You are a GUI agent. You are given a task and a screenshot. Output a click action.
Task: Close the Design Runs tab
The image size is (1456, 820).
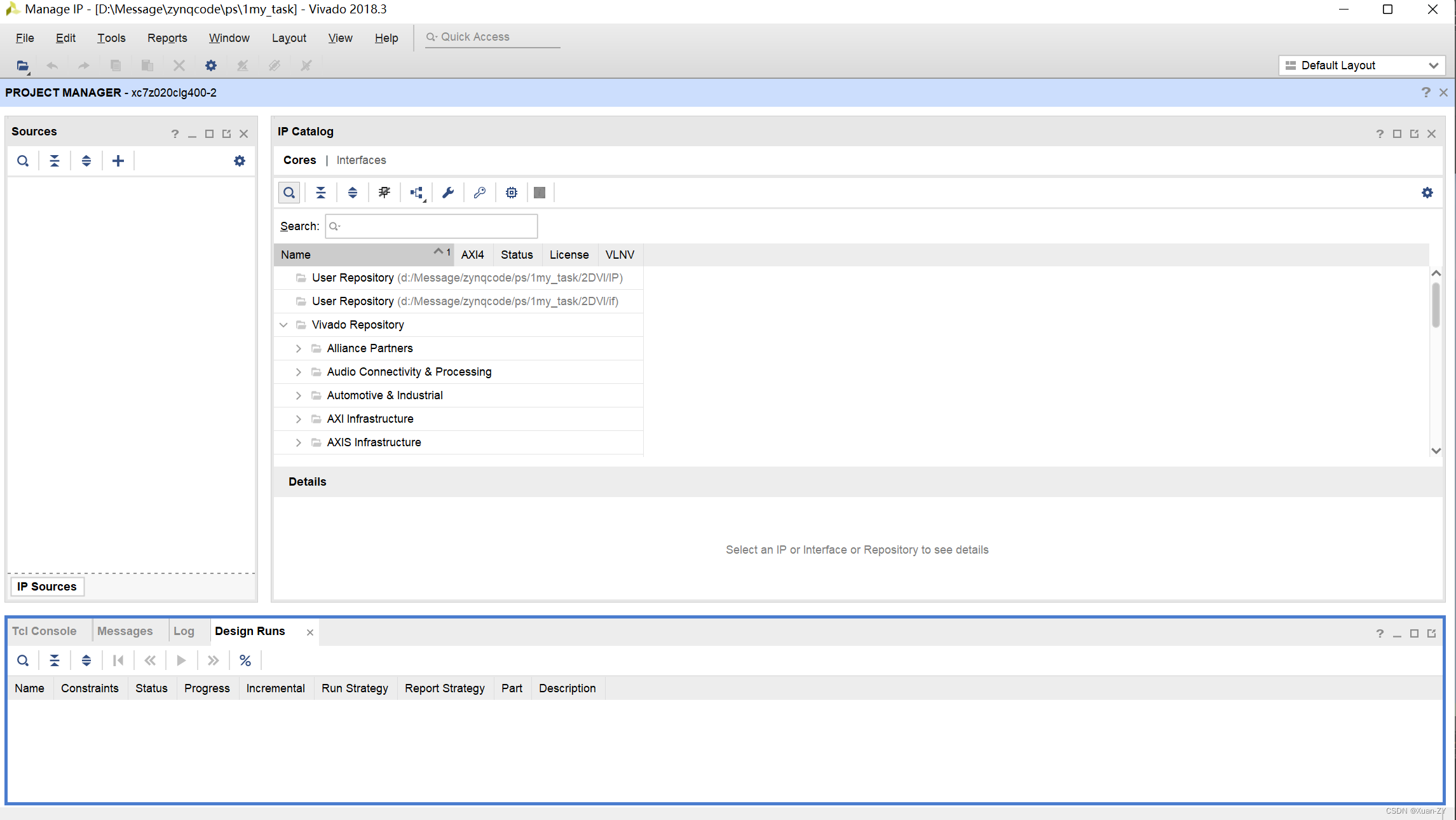[x=310, y=632]
